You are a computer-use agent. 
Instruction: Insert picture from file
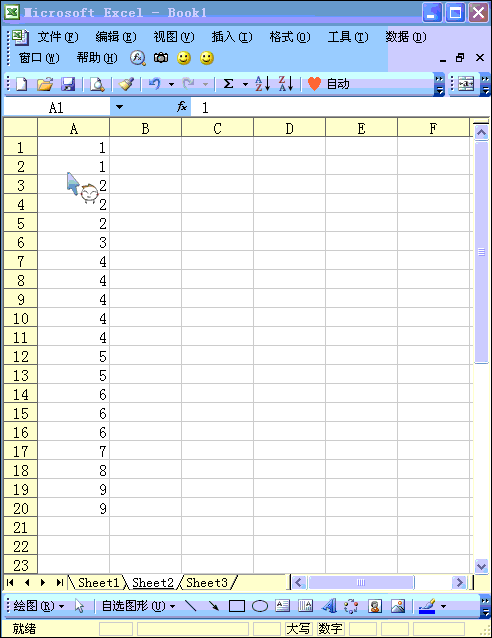click(x=398, y=606)
